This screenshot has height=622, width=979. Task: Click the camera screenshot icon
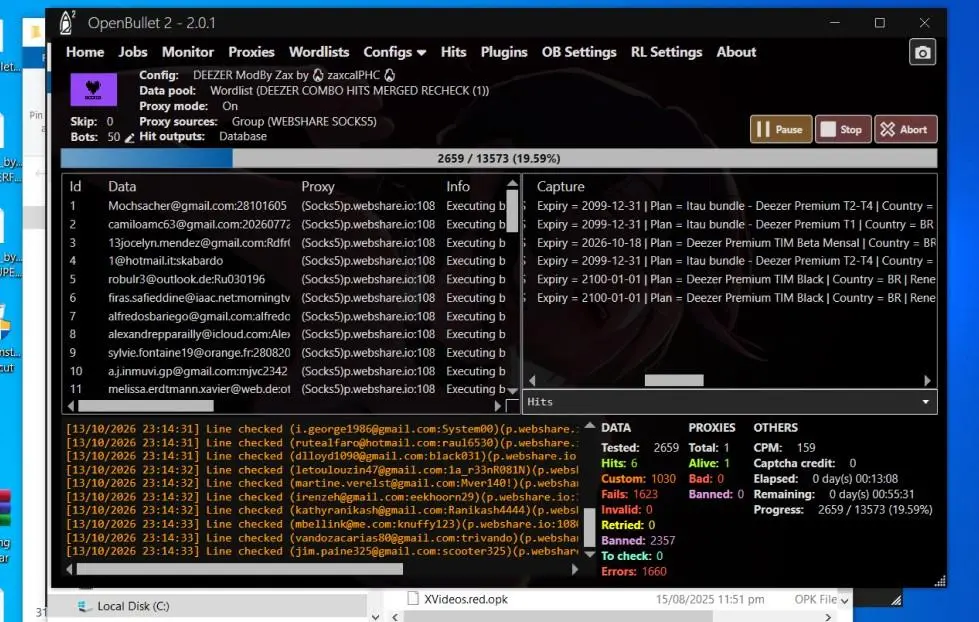[922, 53]
